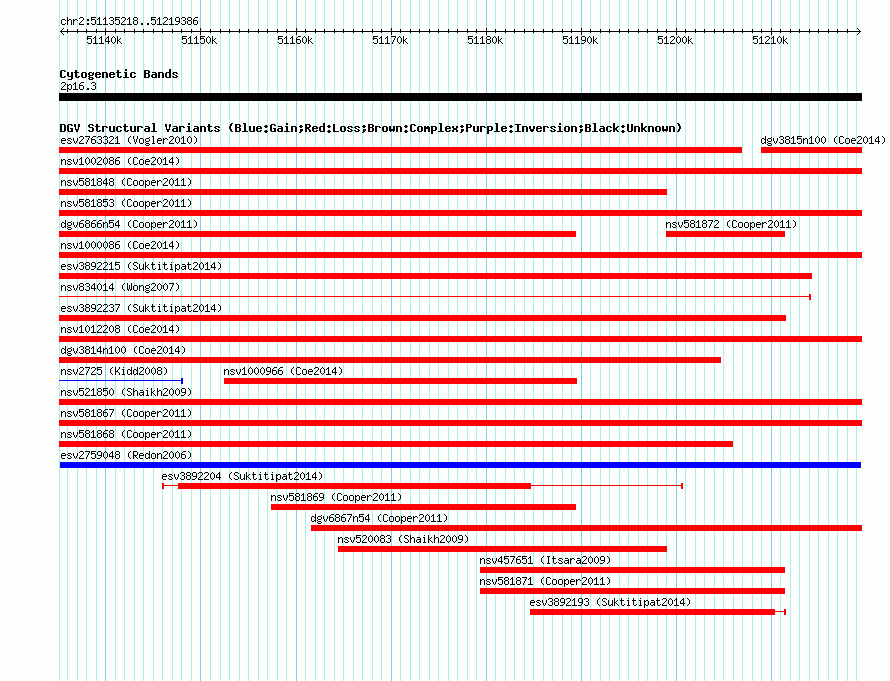Select the nsv581848 (Cooper2011) label
The height and width of the screenshot is (681, 890).
pos(126,182)
